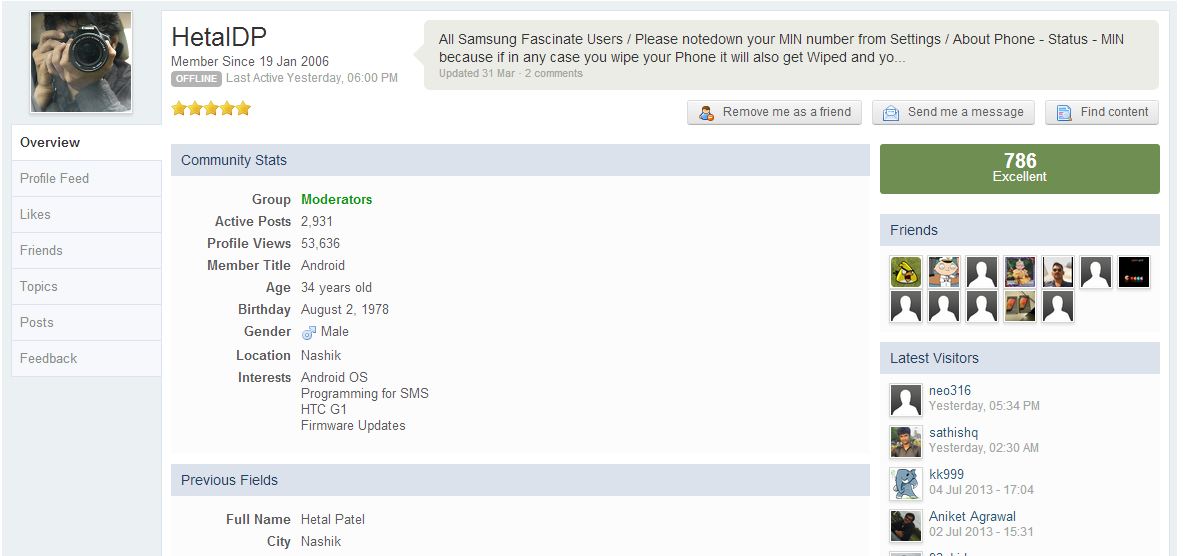Click the 786 Excellent reputation box
Image resolution: width=1183 pixels, height=556 pixels.
click(x=1019, y=168)
